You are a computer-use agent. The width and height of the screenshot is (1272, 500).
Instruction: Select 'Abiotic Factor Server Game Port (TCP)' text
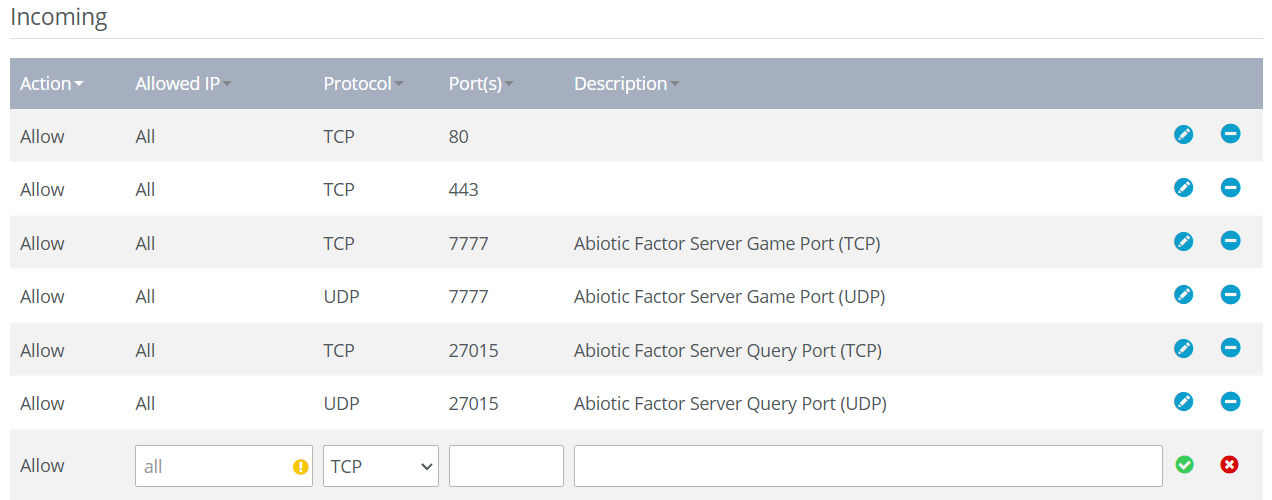(727, 244)
